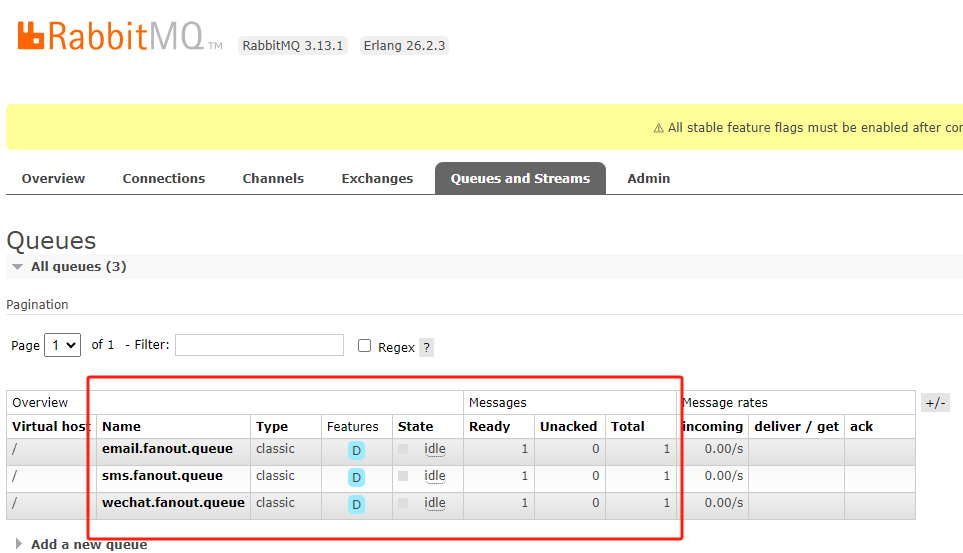Click the D feature badge for sms.fanout.queue

(356, 478)
